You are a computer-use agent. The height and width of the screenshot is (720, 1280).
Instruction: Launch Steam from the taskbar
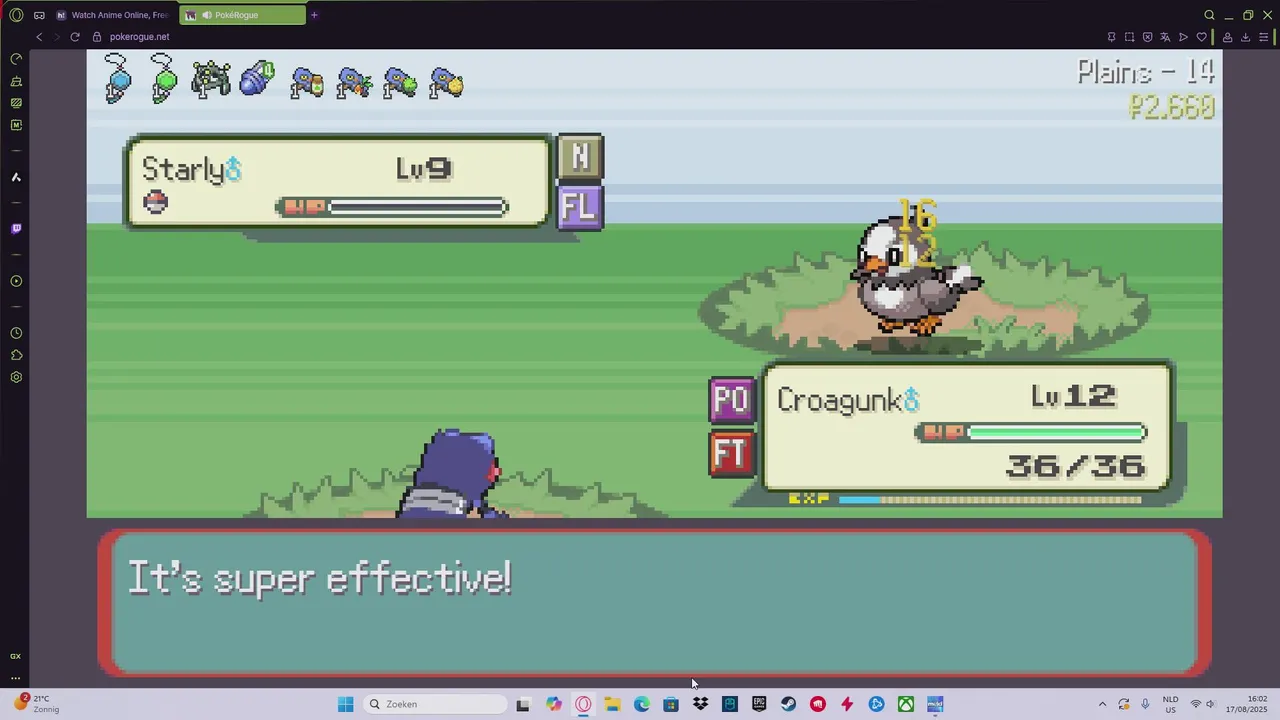tap(788, 704)
